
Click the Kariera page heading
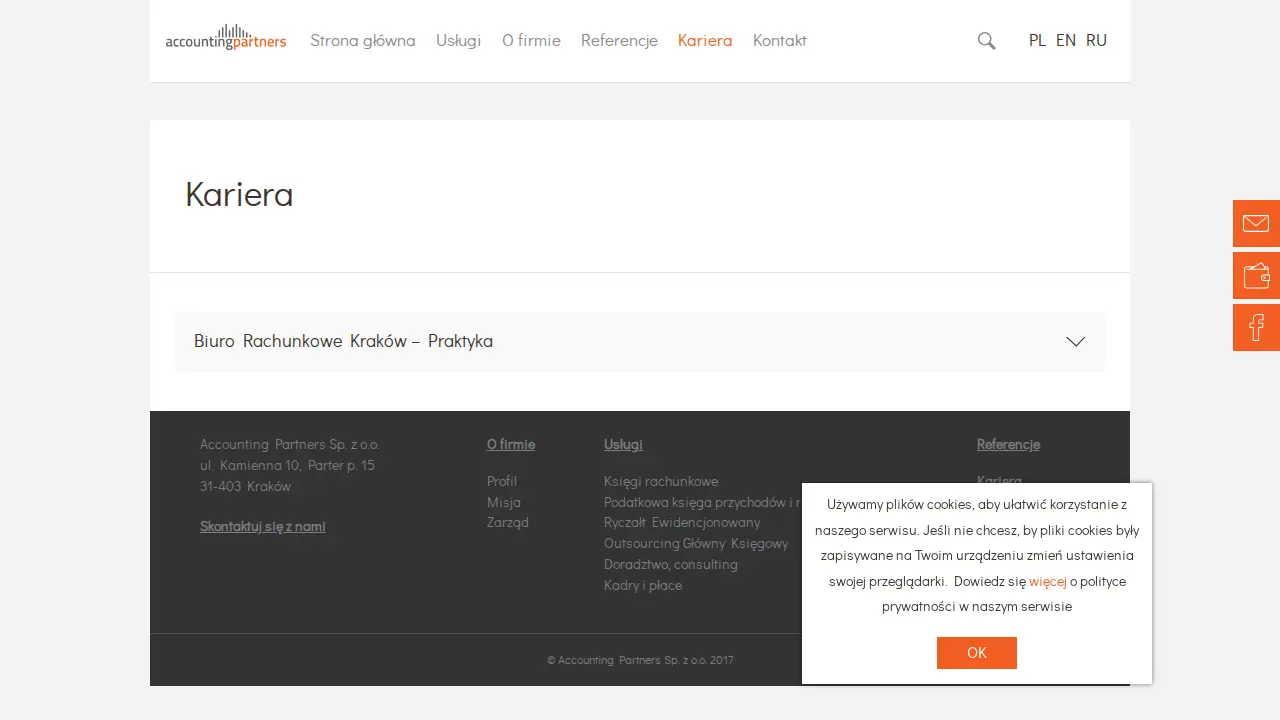coord(239,194)
